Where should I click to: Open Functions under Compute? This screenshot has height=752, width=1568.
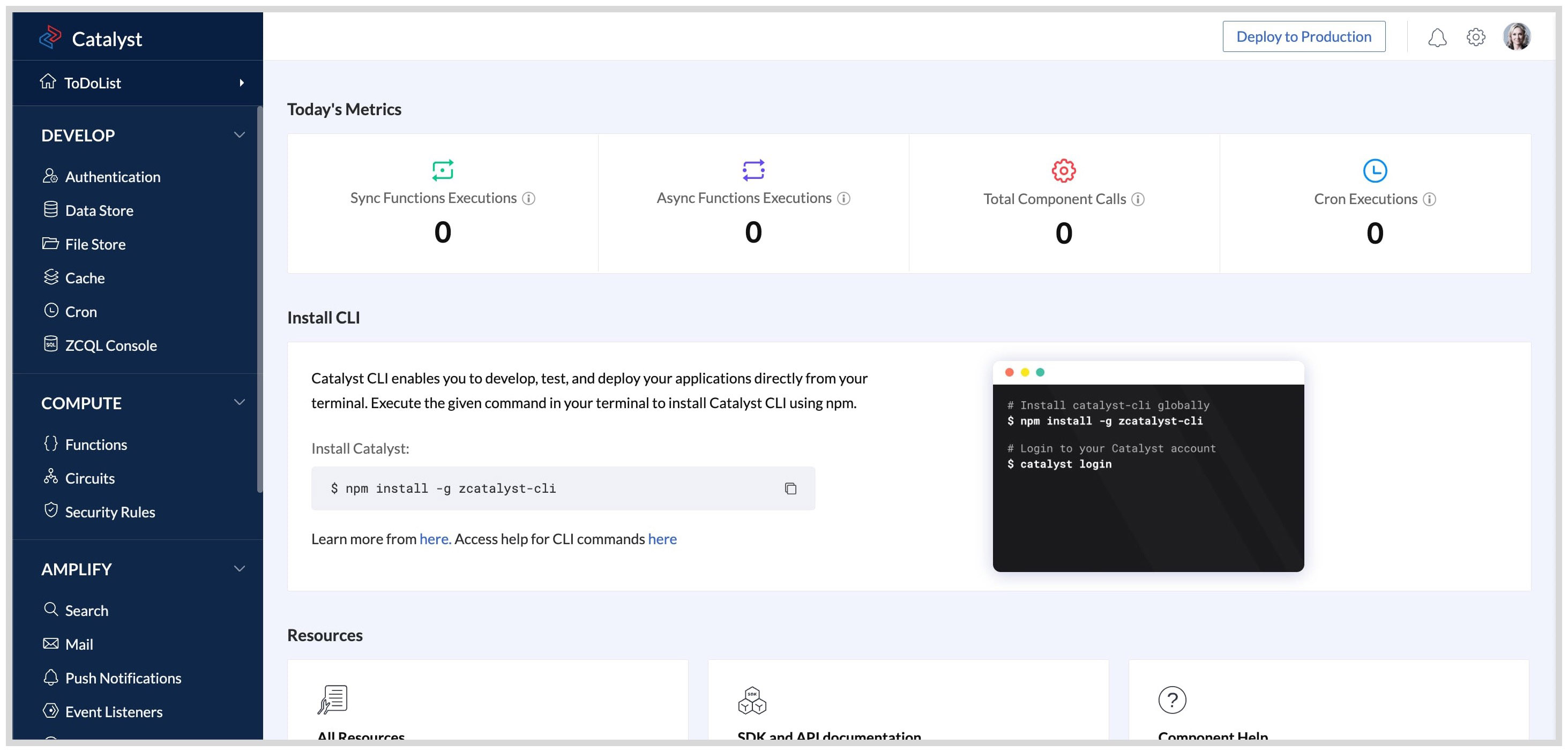point(96,445)
